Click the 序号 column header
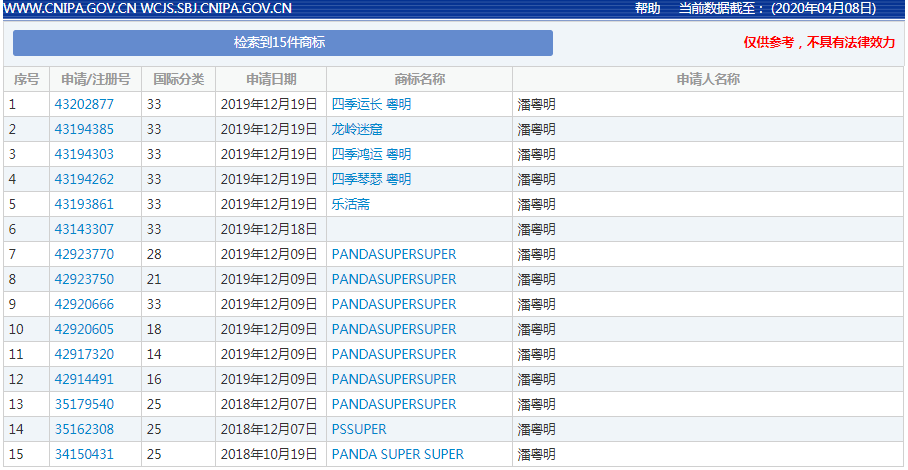Screen dimensions: 908x470 click(x=26, y=79)
